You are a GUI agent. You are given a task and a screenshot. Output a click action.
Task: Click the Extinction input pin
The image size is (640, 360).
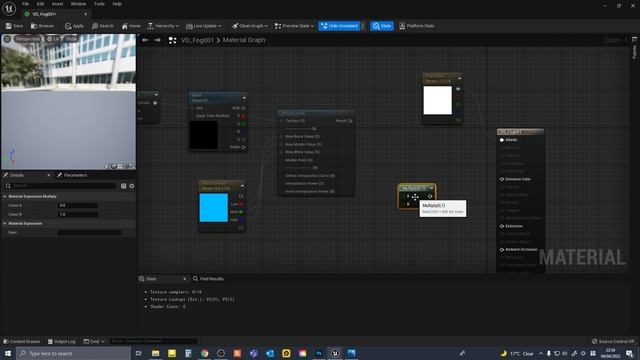click(x=502, y=226)
